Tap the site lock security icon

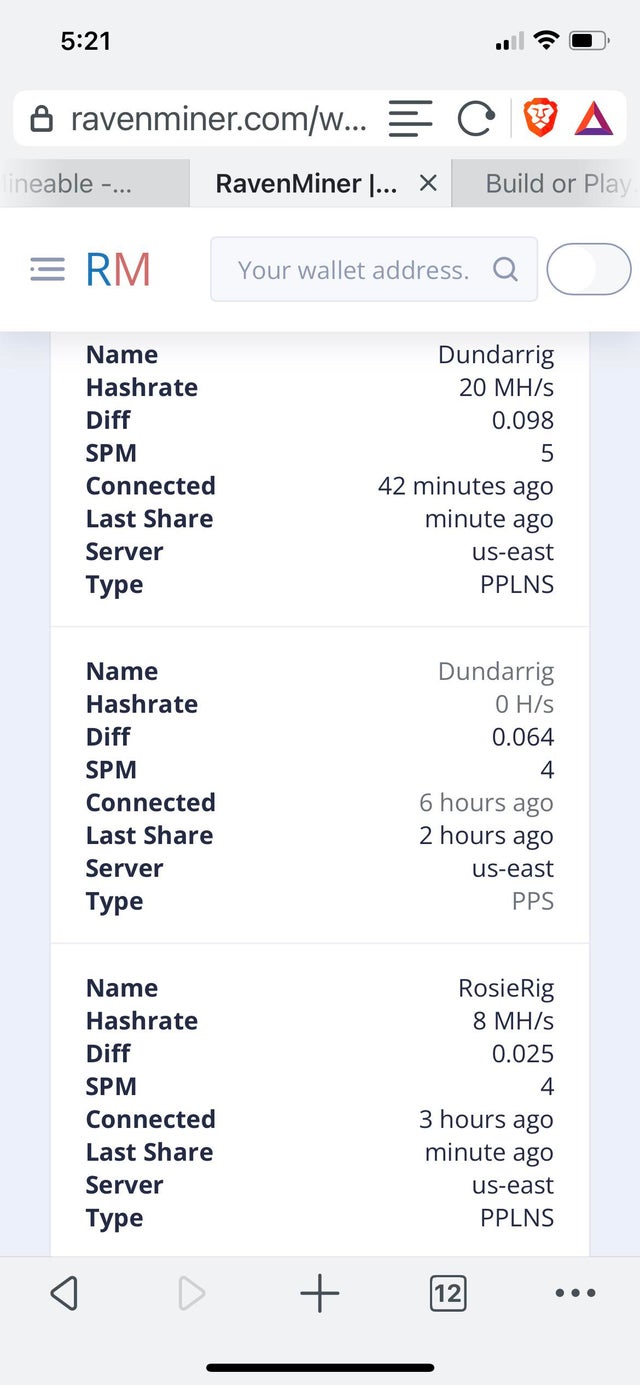tap(42, 120)
